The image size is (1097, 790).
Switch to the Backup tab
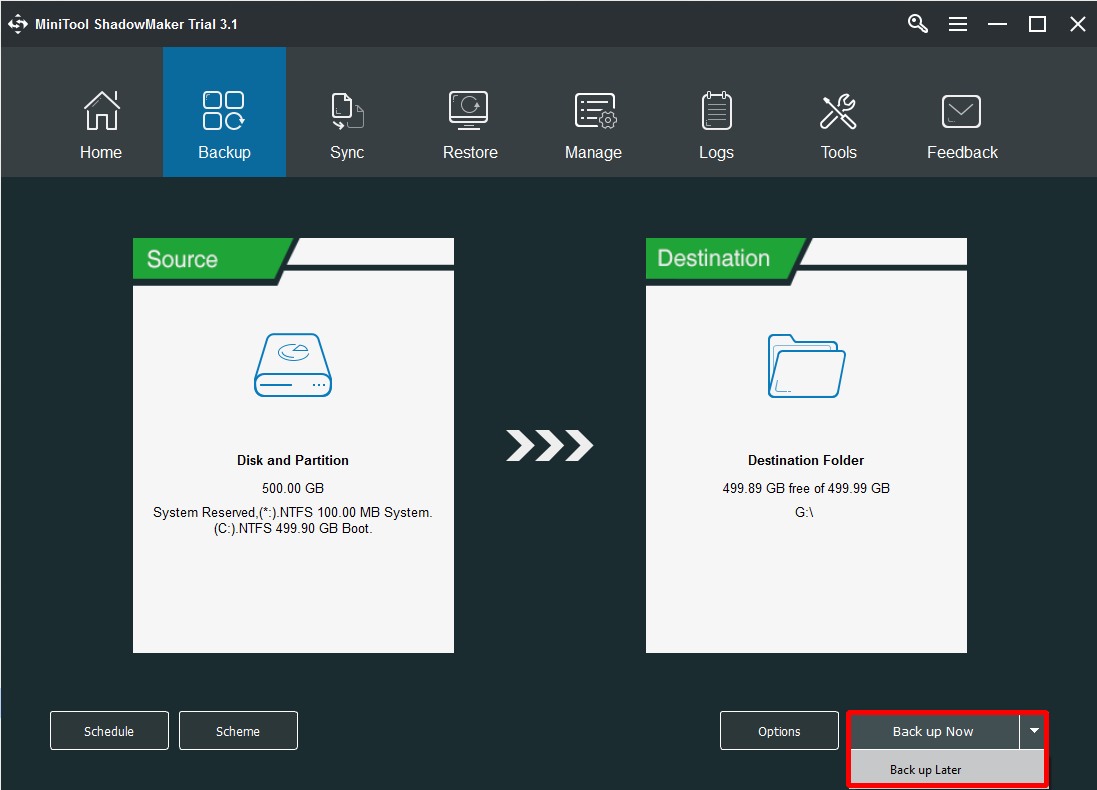coord(224,112)
